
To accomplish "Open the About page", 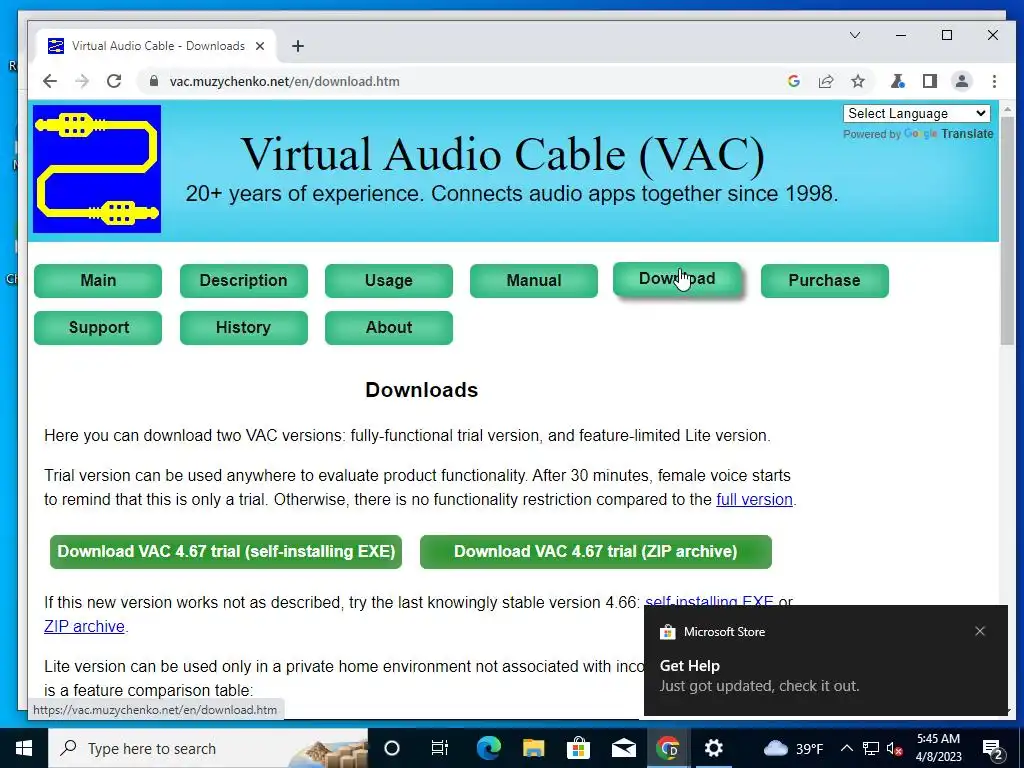I will pyautogui.click(x=389, y=327).
